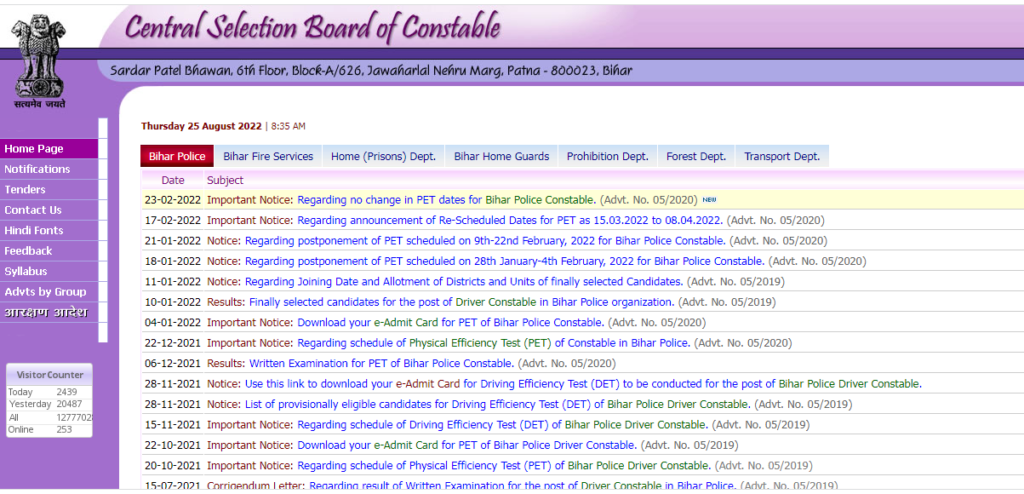
Task: Click the date 17-02-2022
Action: point(172,220)
